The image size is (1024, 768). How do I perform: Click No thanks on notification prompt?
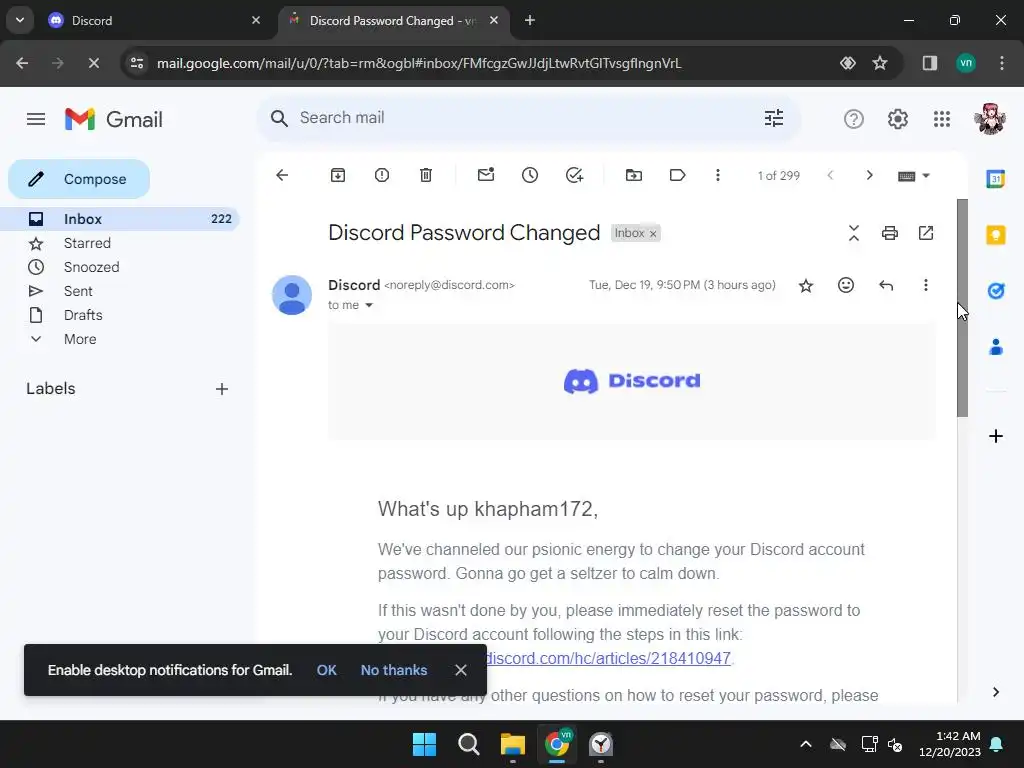coord(394,670)
